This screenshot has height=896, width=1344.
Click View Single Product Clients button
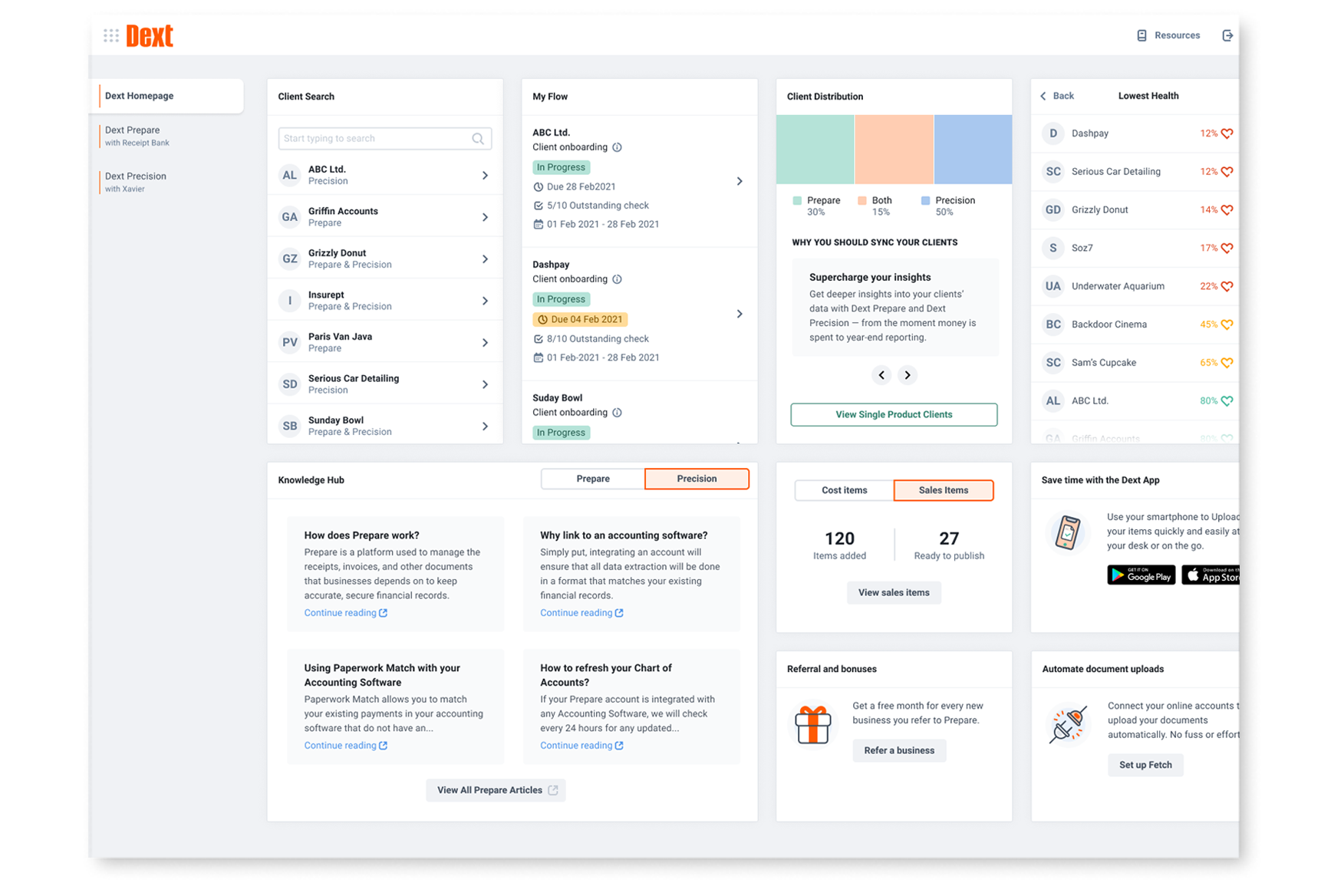click(x=894, y=414)
